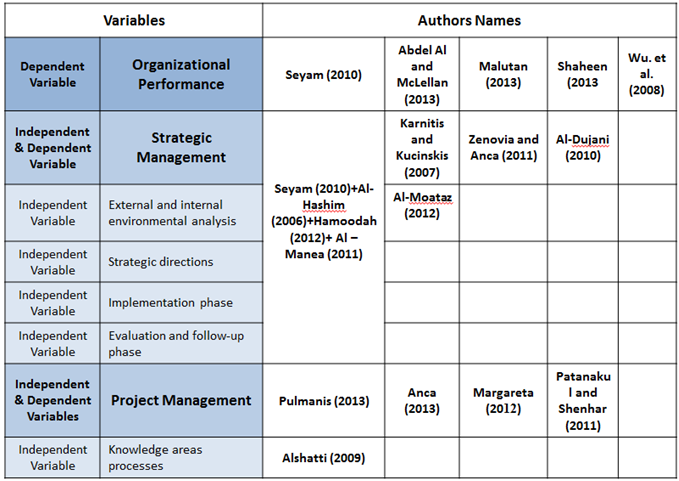Click the Seyam (2010) cell
This screenshot has width=679, height=481.
tap(323, 75)
